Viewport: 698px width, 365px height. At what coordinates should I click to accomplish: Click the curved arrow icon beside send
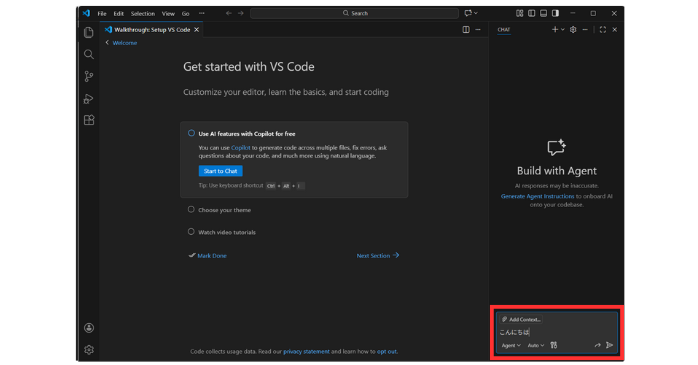(597, 345)
